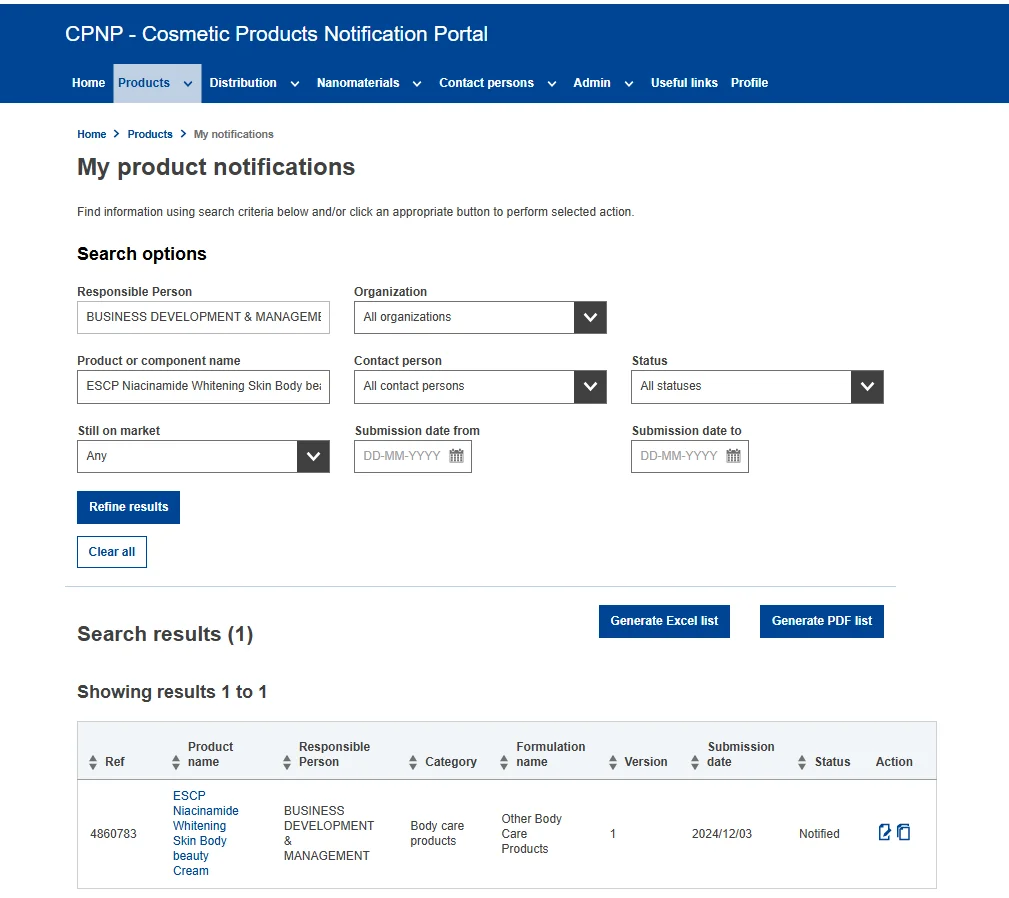This screenshot has width=1009, height=898.
Task: Click the Refine results button
Action: click(x=128, y=507)
